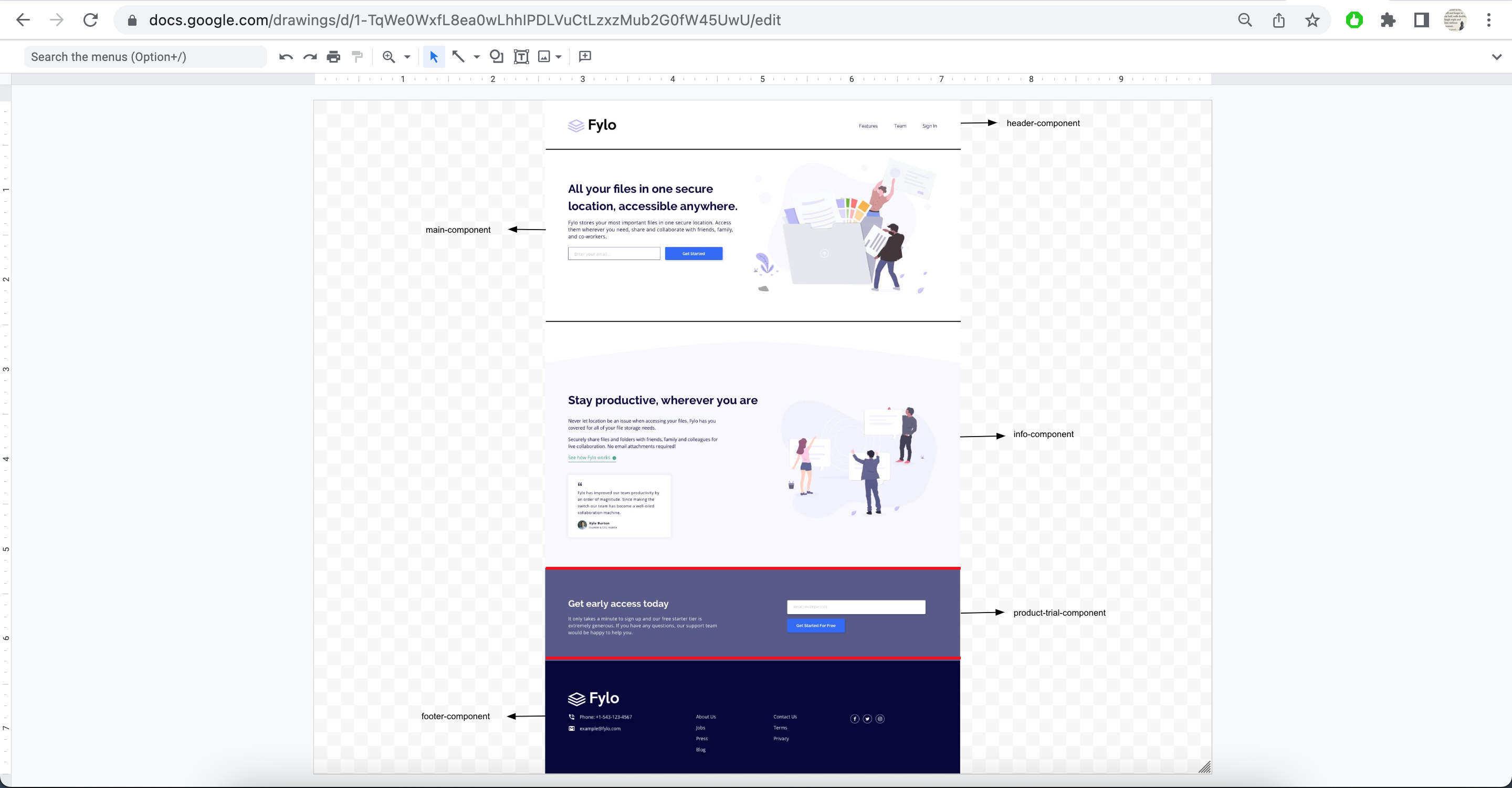Bookmark this page with the star icon
Viewport: 1512px width, 788px height.
1312,20
